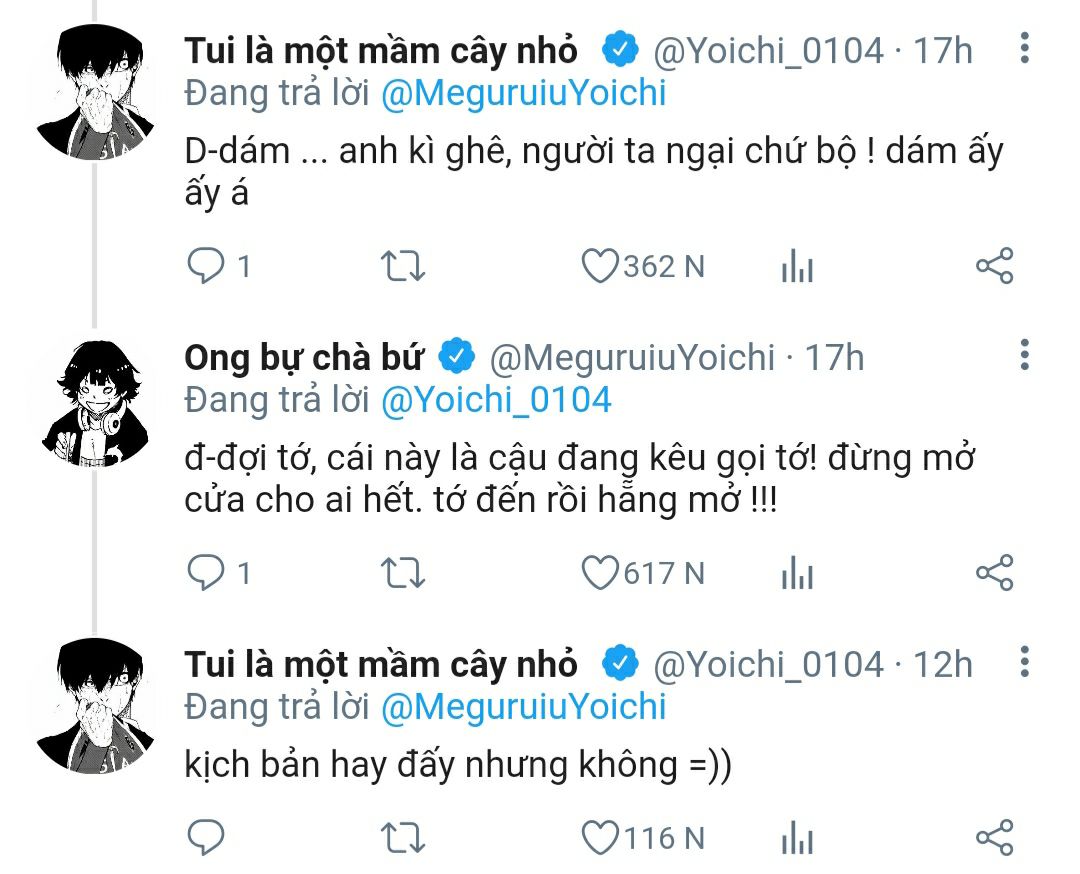Reply to the "kịch bản hay đấy" tweet

pyautogui.click(x=207, y=838)
